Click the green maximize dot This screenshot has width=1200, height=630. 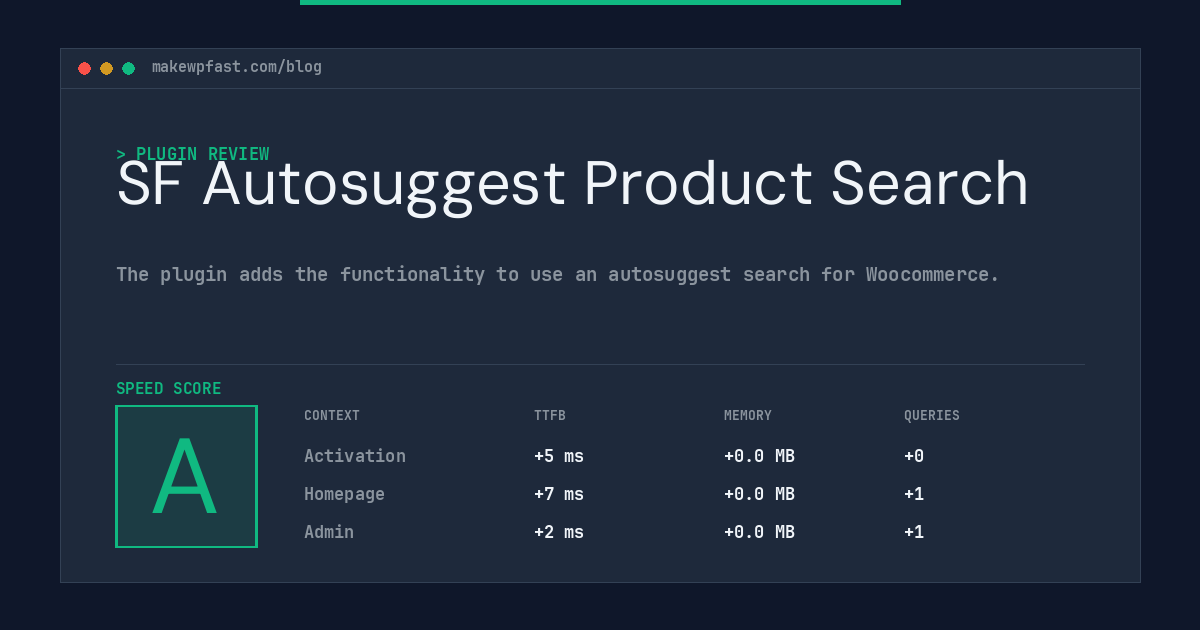pos(128,68)
